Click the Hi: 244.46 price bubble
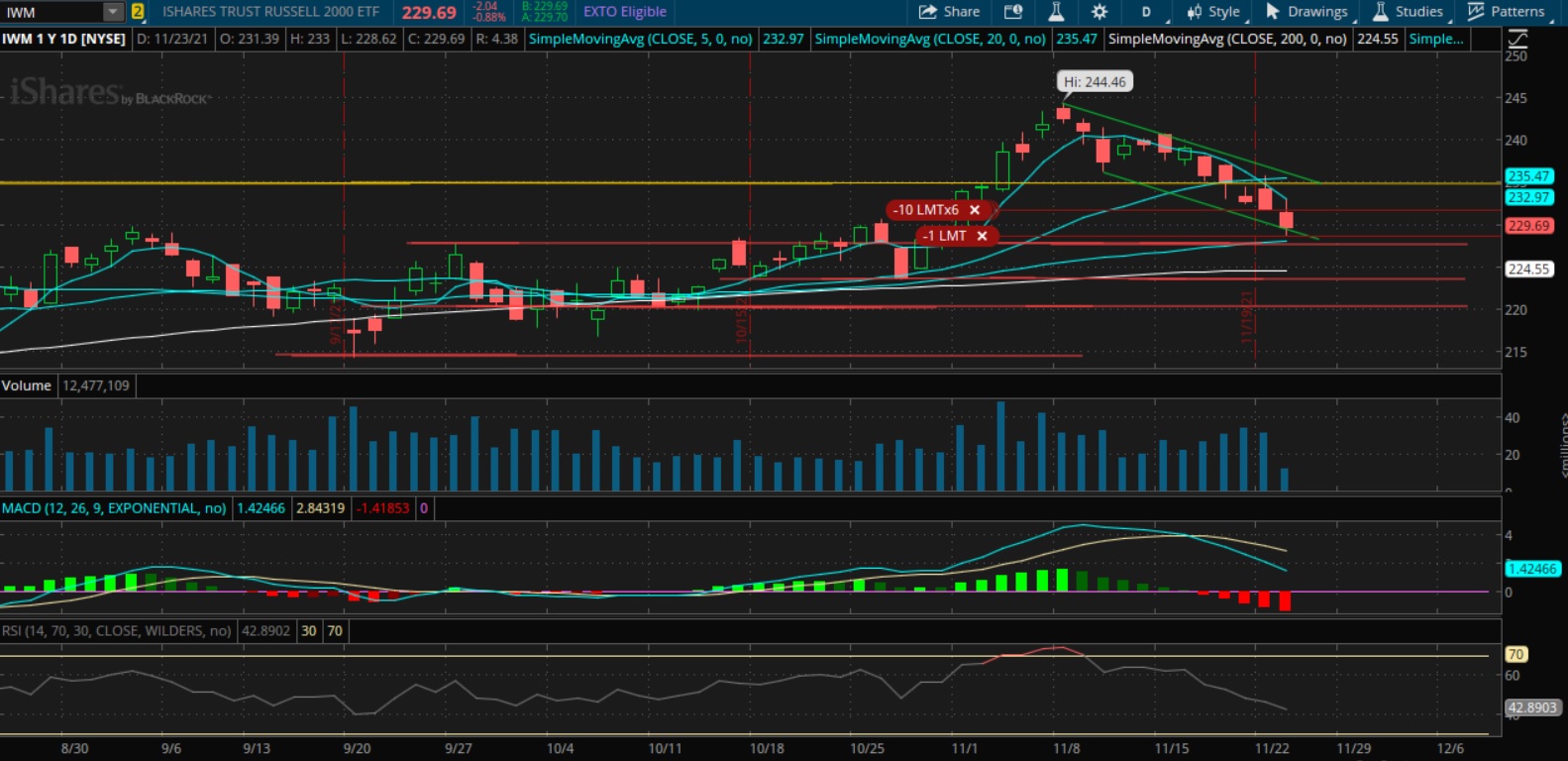This screenshot has width=1568, height=761. (1094, 82)
